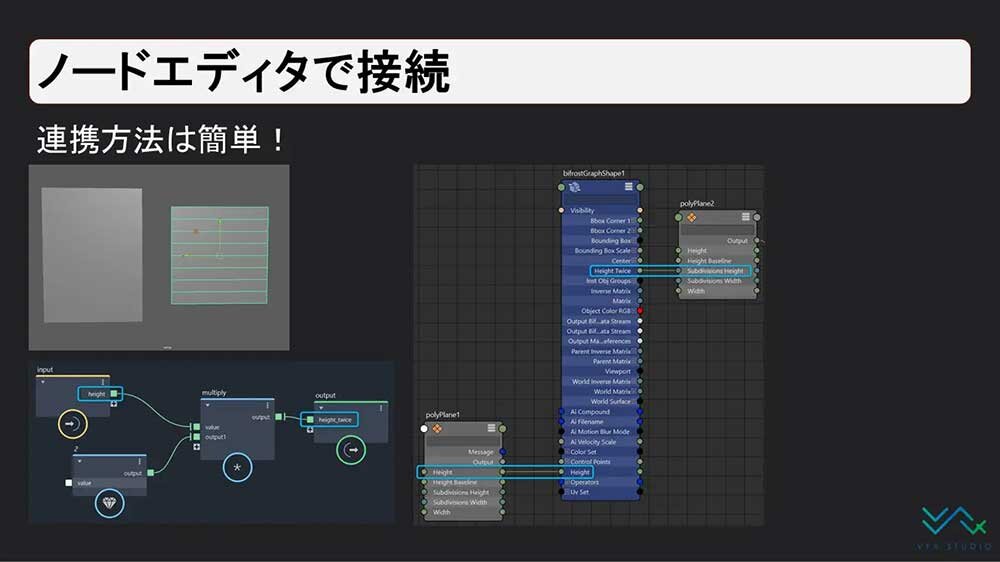
Task: Expand the World Inverse Matrix attribute
Action: coord(633,381)
